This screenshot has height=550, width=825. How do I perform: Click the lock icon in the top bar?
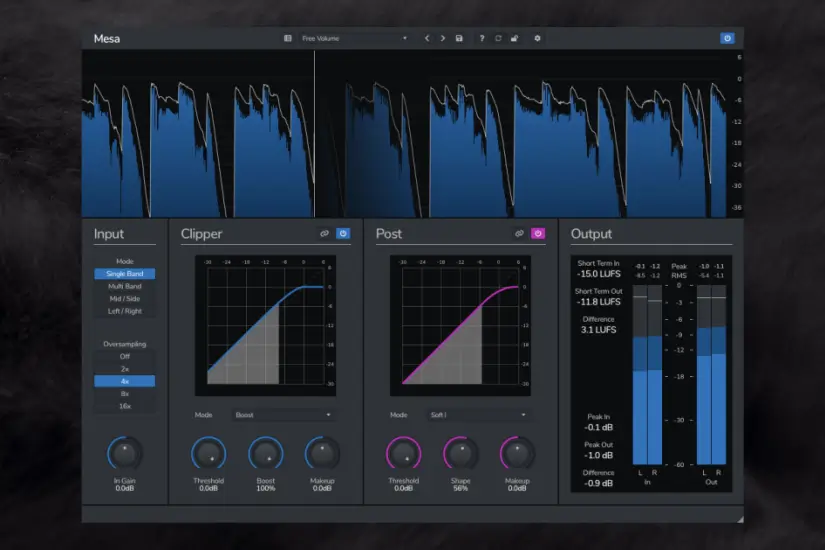click(514, 38)
